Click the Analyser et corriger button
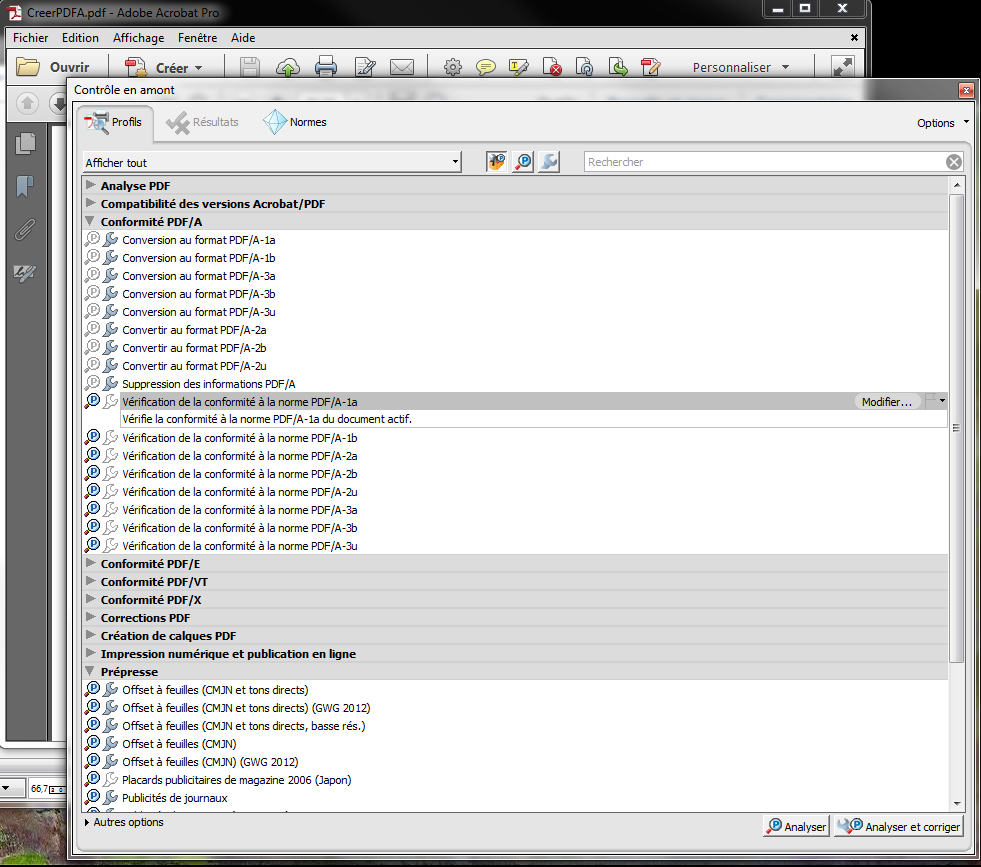 click(899, 827)
